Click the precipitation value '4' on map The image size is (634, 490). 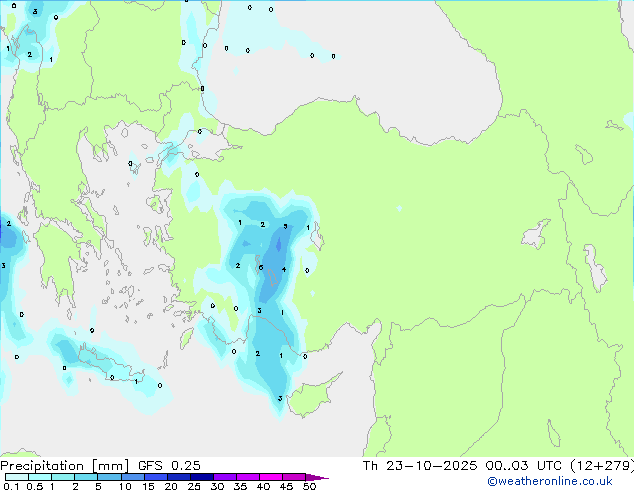click(284, 269)
